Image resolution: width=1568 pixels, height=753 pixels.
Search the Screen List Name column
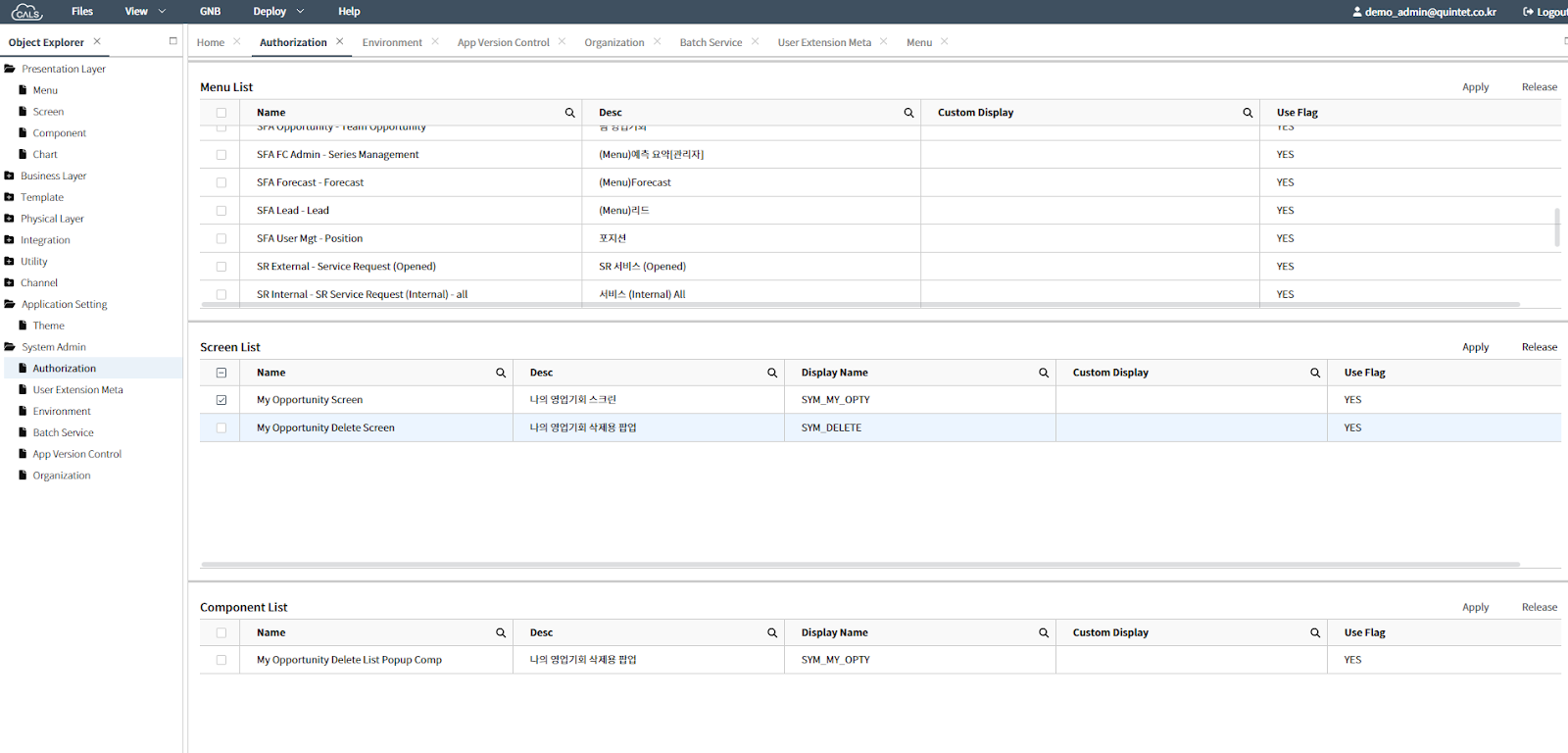501,373
